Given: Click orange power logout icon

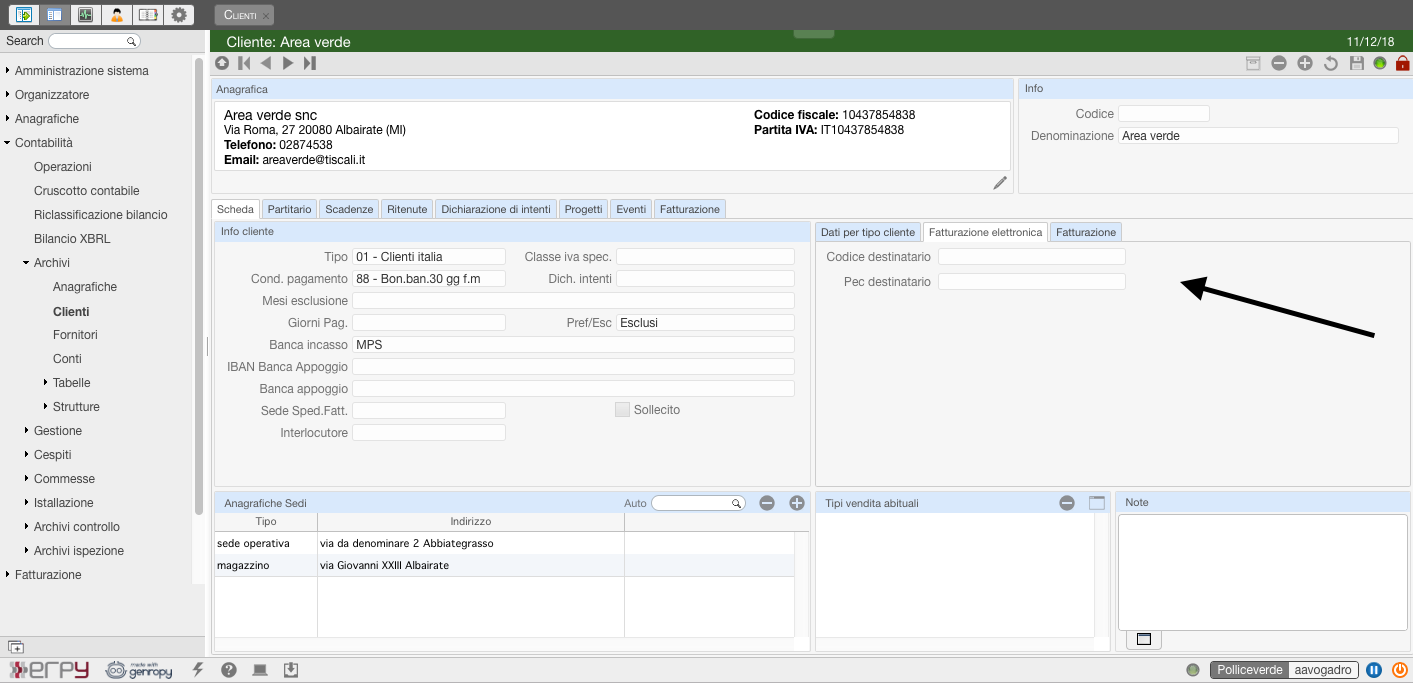Looking at the screenshot, I should (1400, 670).
